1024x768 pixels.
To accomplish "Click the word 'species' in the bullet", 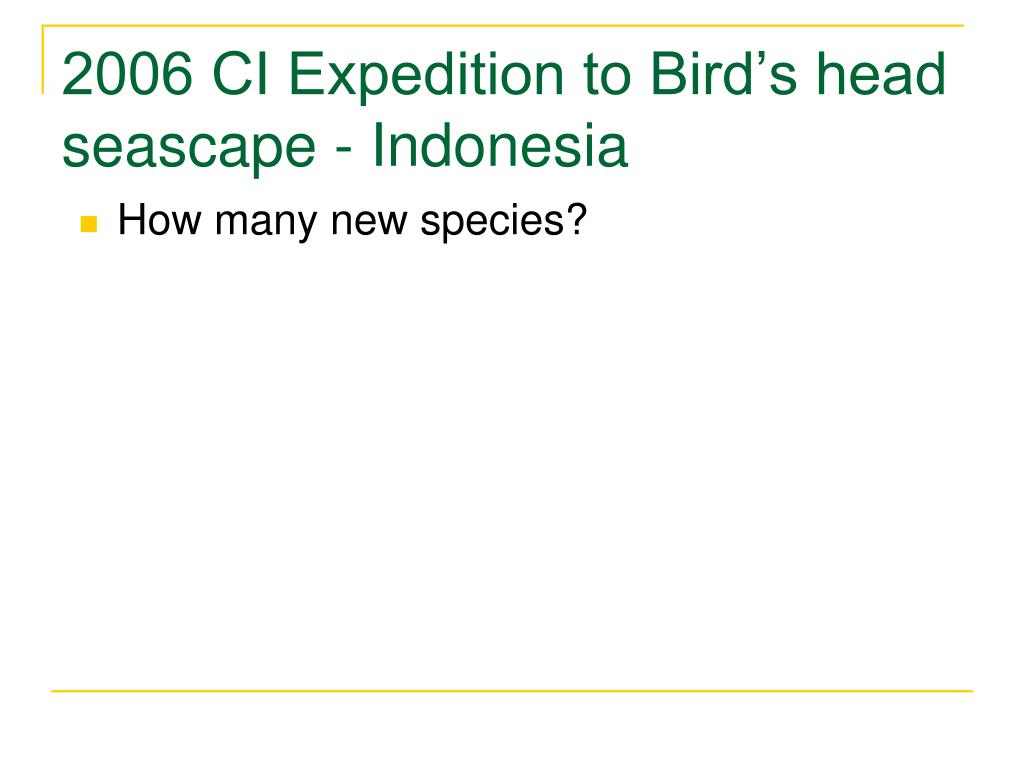I will (x=492, y=222).
